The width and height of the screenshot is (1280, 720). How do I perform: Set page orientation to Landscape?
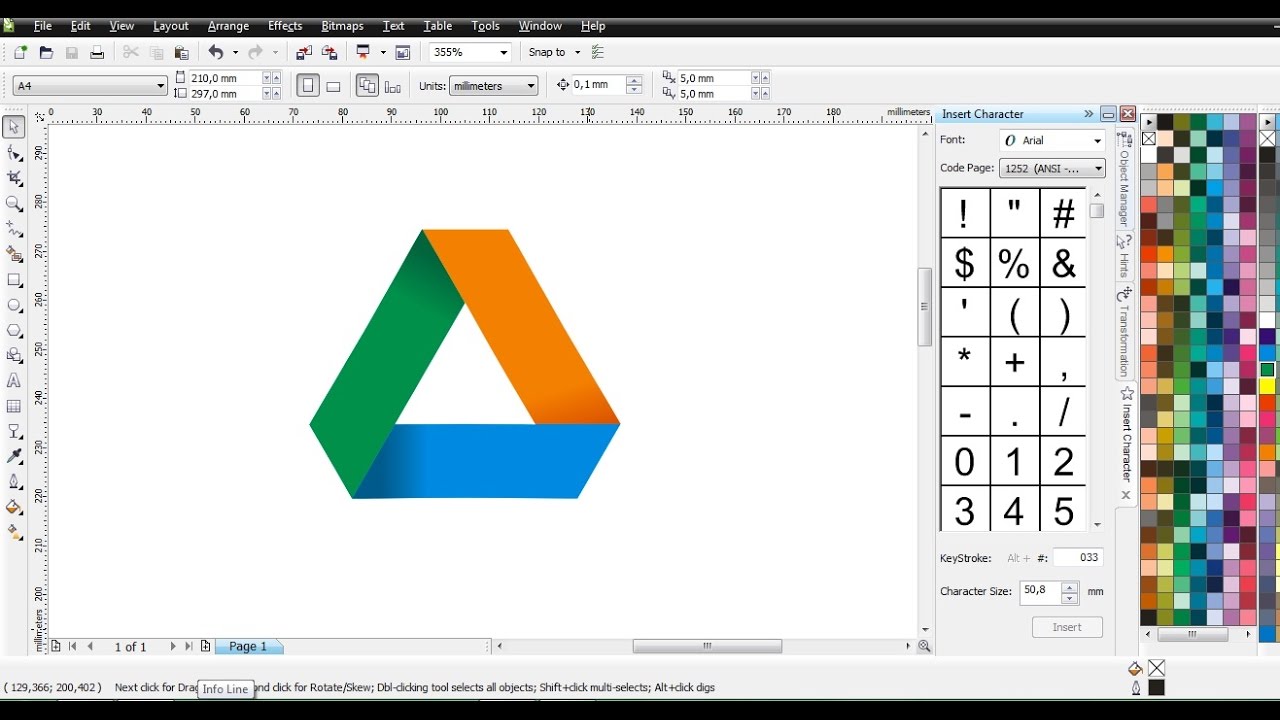click(x=334, y=86)
